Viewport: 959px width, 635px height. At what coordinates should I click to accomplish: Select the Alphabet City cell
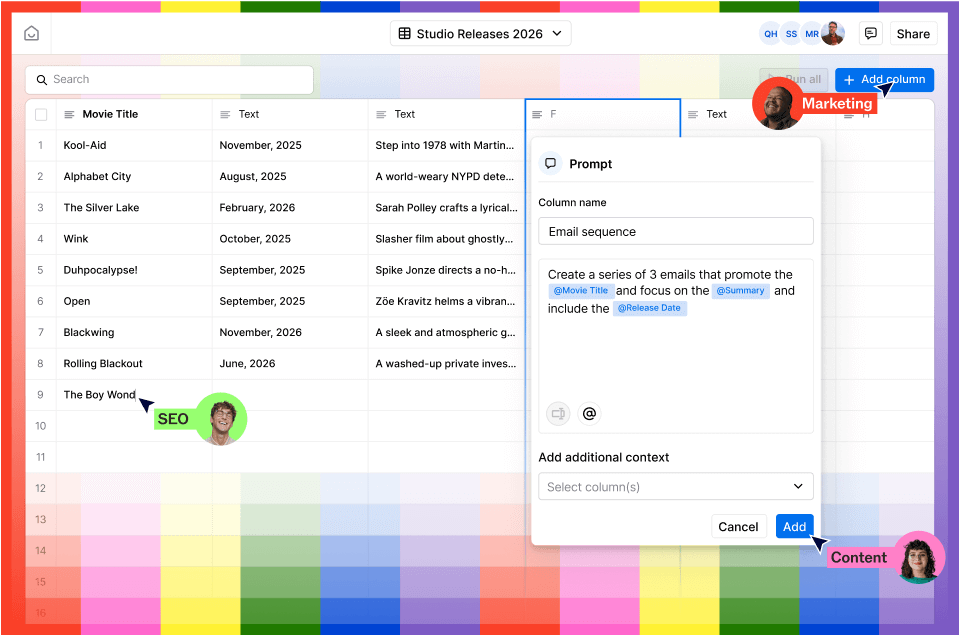tap(134, 177)
